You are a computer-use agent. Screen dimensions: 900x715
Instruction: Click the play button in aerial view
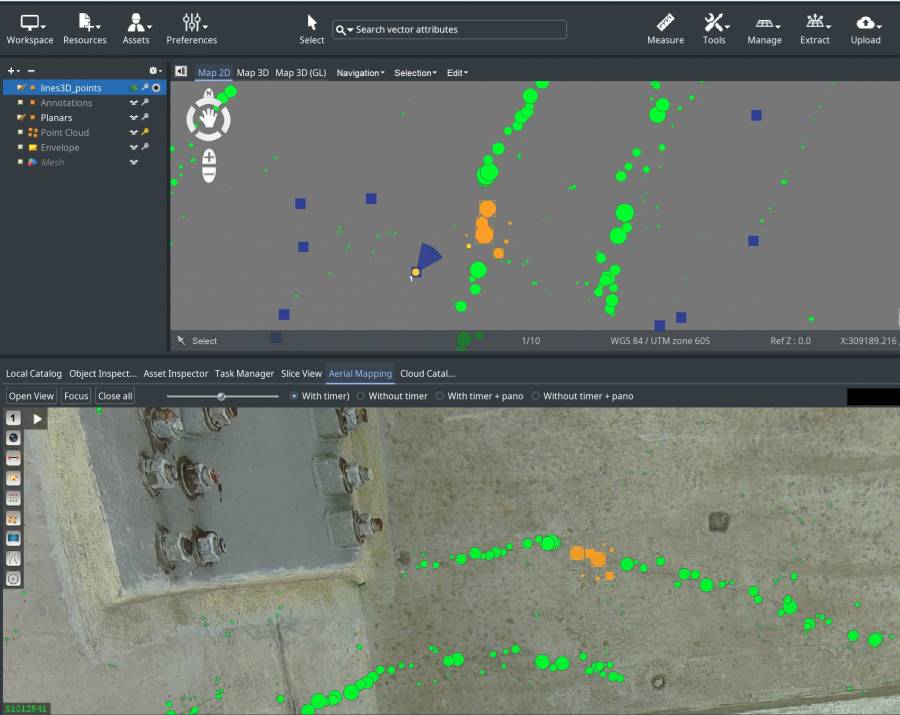[x=37, y=419]
